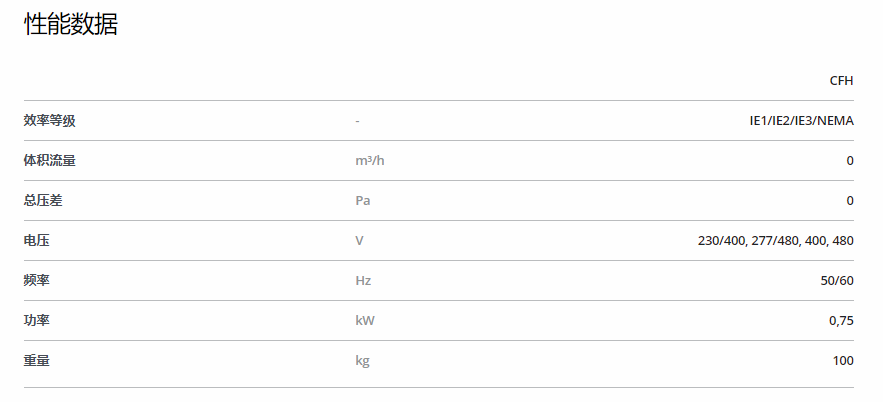Select the Hz unit text
Screen dimensions: 883x402
[363, 280]
